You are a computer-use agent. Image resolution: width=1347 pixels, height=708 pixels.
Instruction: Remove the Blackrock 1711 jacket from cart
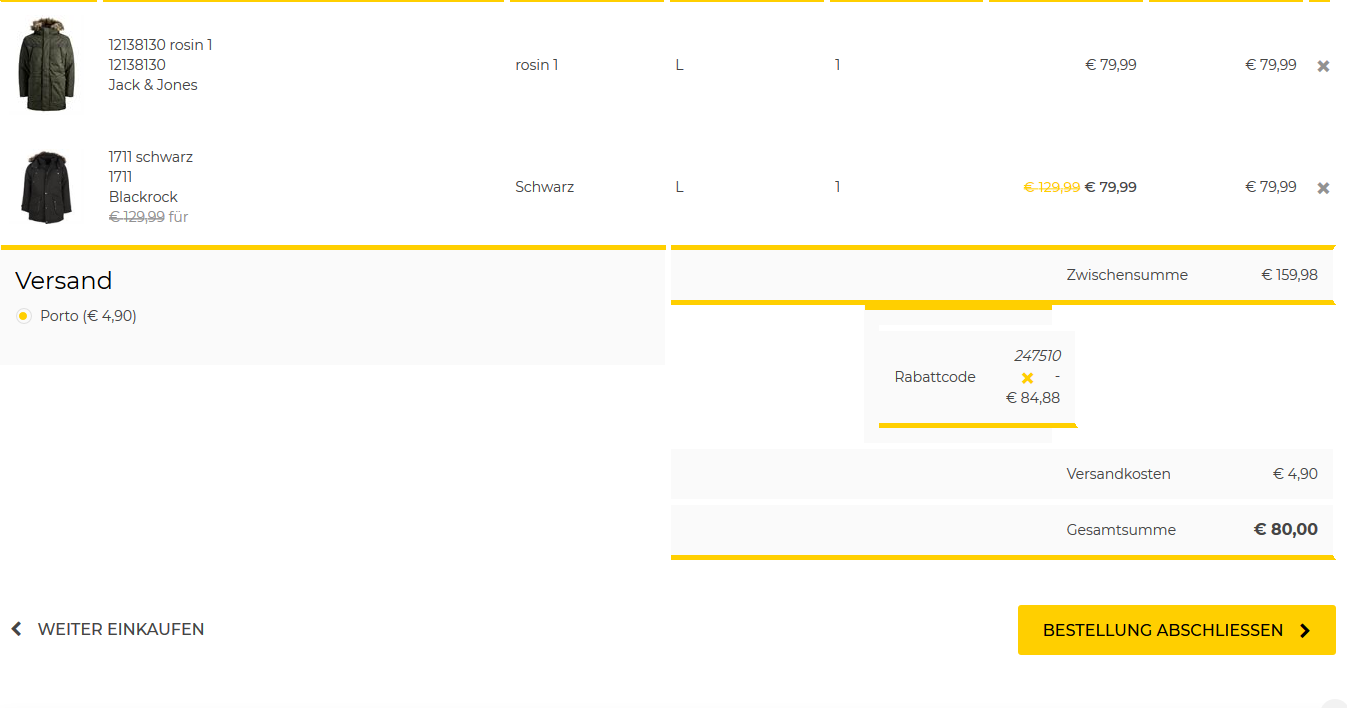(1323, 188)
